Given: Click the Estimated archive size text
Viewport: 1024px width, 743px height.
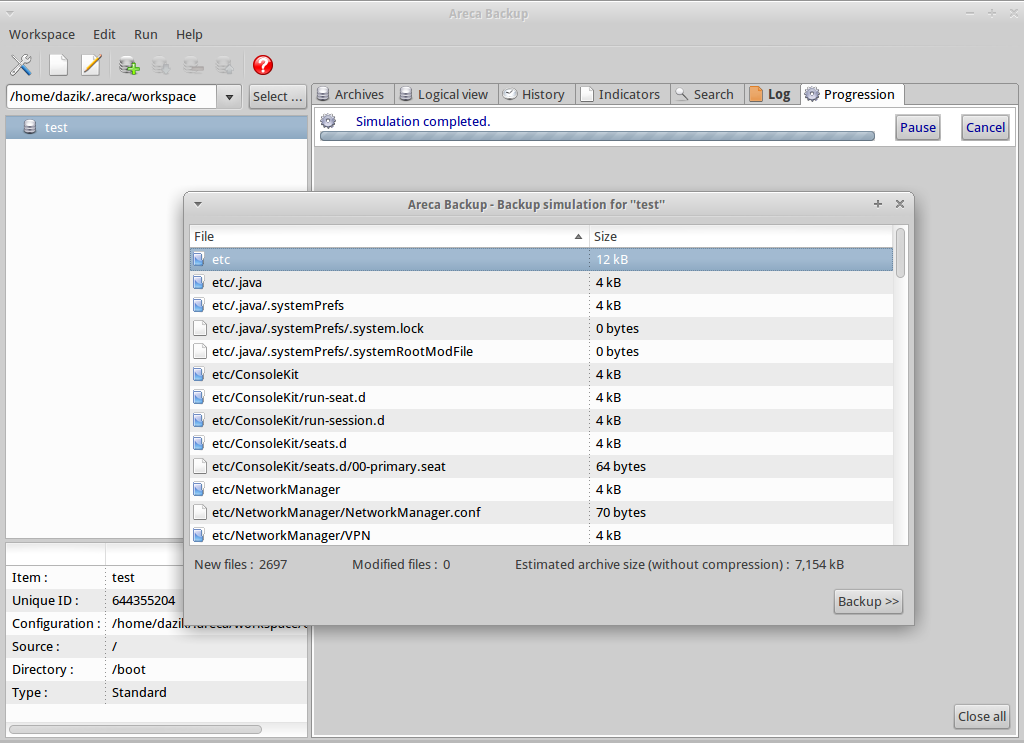Looking at the screenshot, I should [679, 564].
